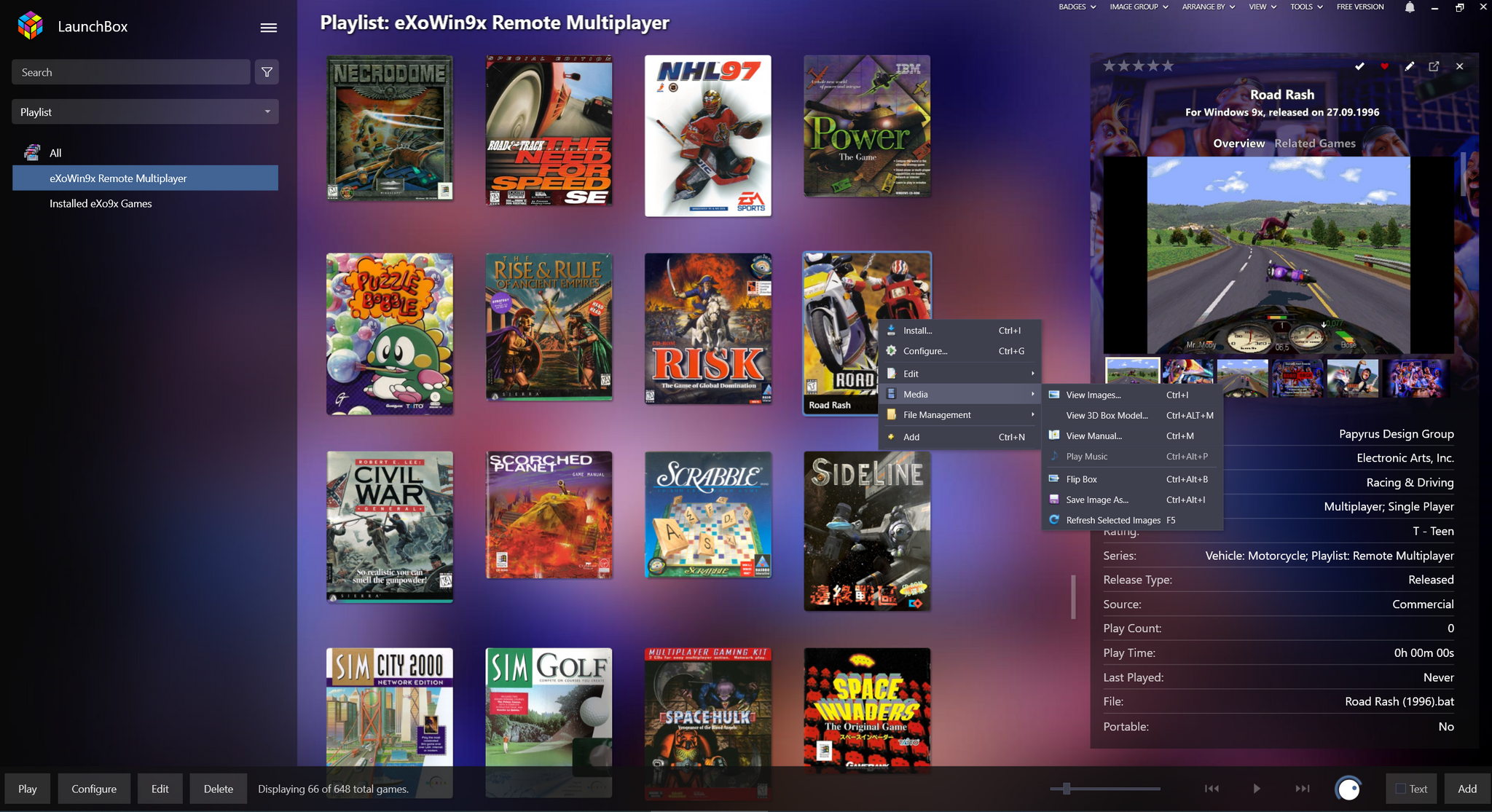Image resolution: width=1492 pixels, height=812 pixels.
Task: Enable the Text checkbox in bottom bar
Action: 1400,789
